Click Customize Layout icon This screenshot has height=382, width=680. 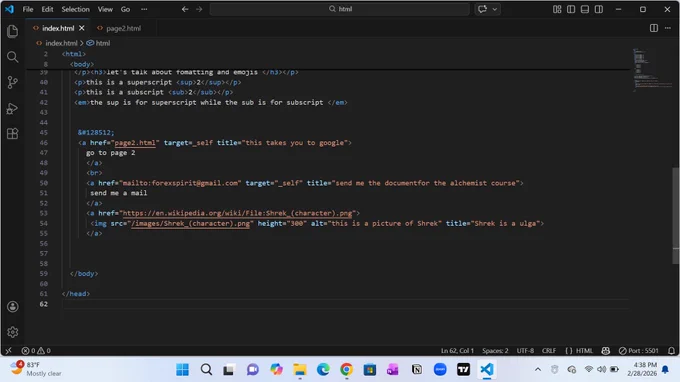coord(557,9)
